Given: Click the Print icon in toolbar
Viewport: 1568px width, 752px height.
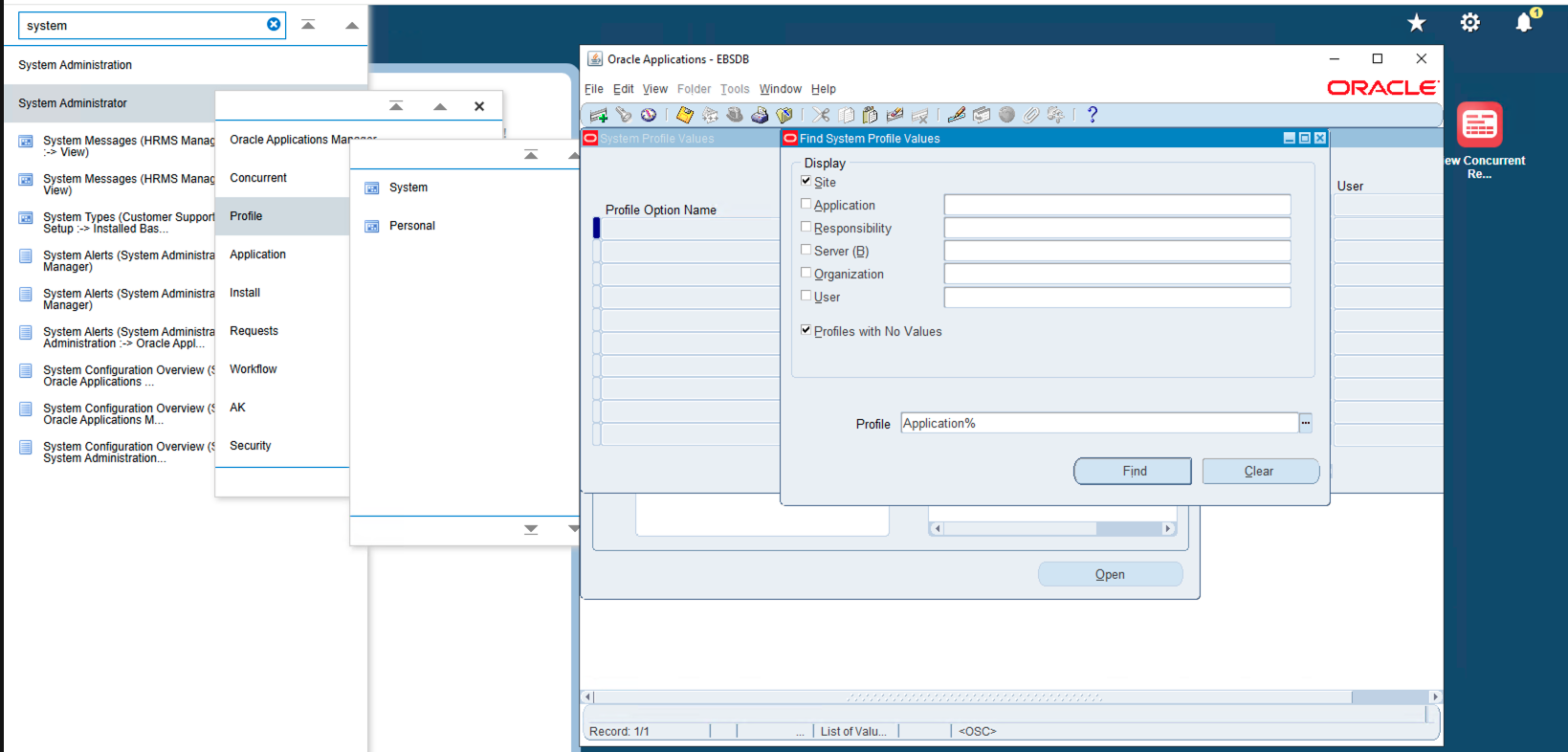Looking at the screenshot, I should (760, 116).
